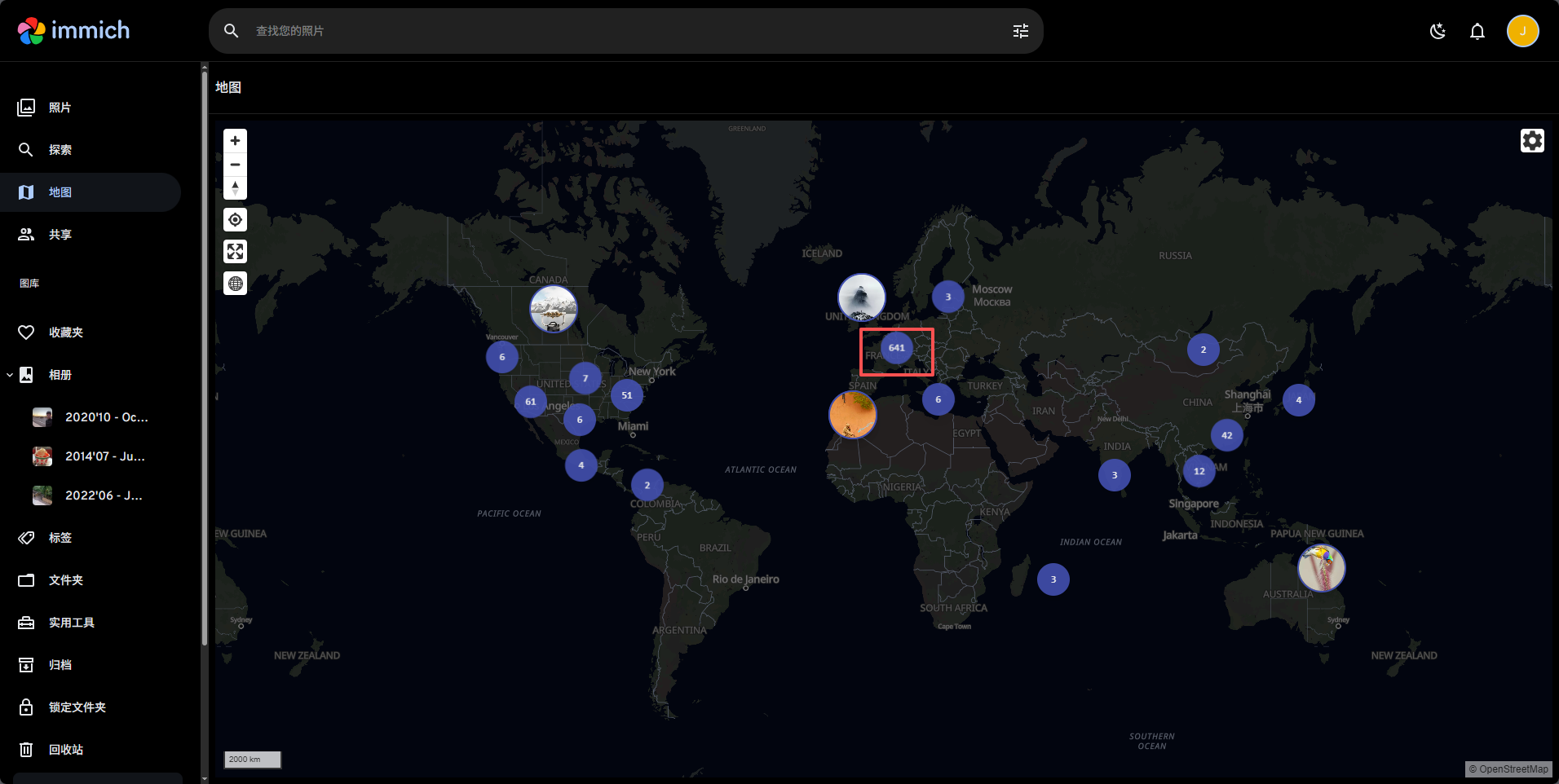Switch map to globe projection
The width and height of the screenshot is (1559, 784).
click(236, 284)
